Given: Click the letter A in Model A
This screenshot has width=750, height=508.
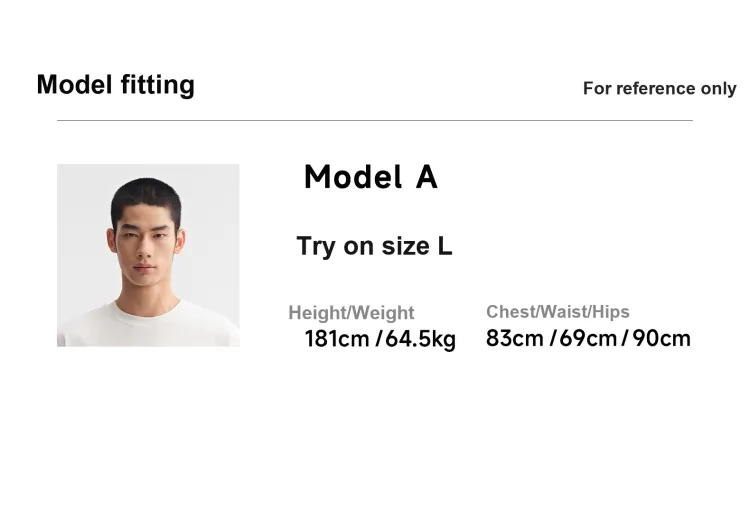Looking at the screenshot, I should [426, 177].
